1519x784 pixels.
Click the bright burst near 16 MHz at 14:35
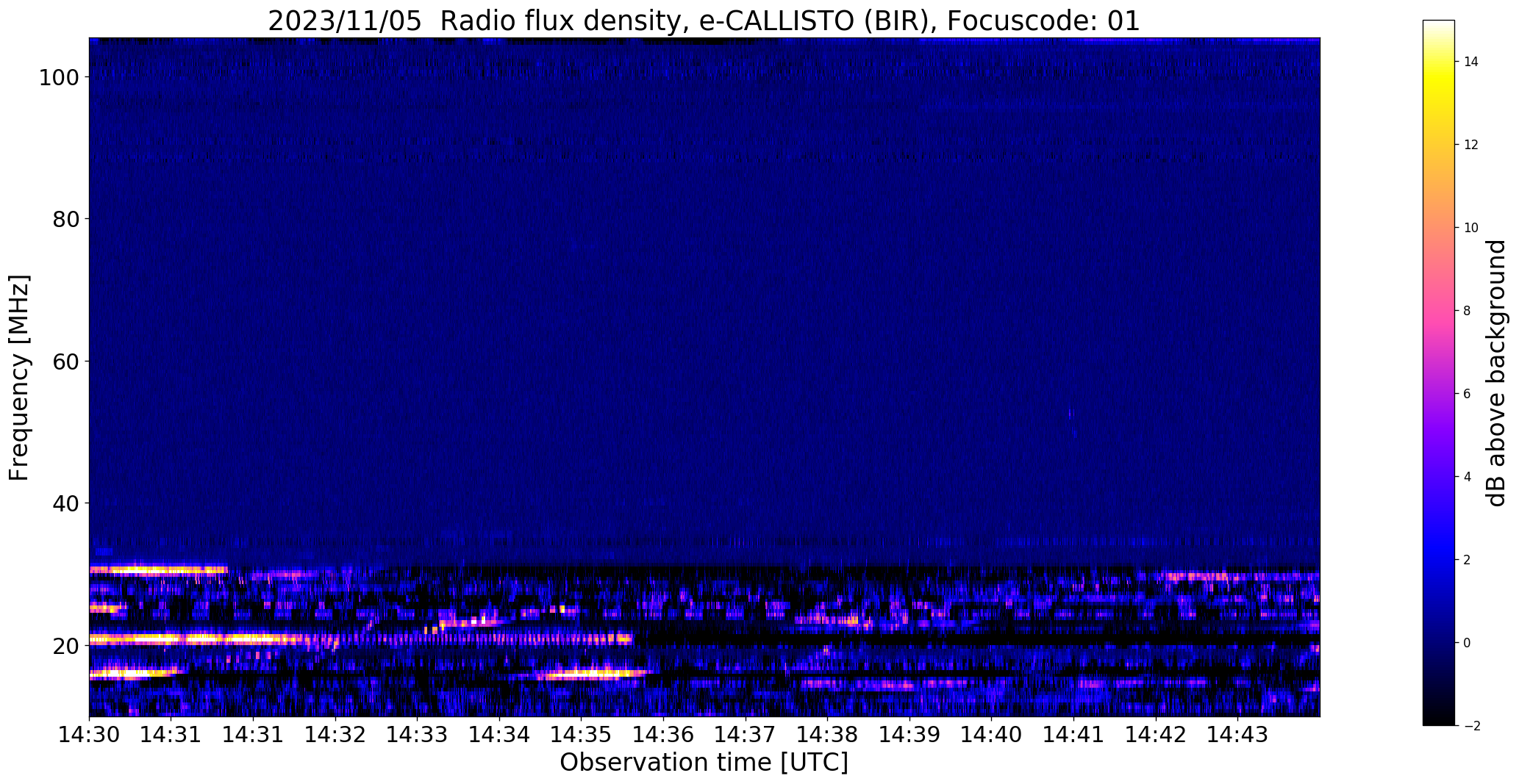pos(596,673)
